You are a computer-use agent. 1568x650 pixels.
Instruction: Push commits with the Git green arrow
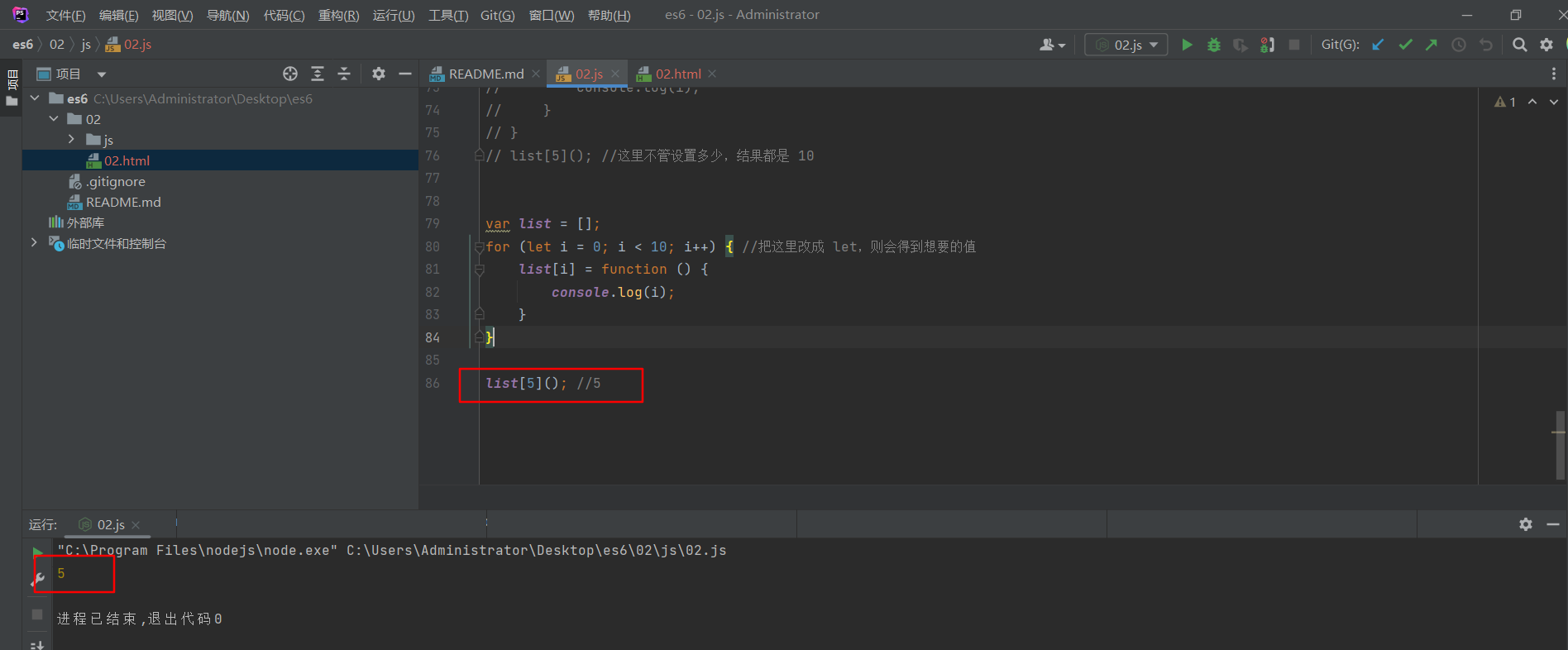[1432, 45]
